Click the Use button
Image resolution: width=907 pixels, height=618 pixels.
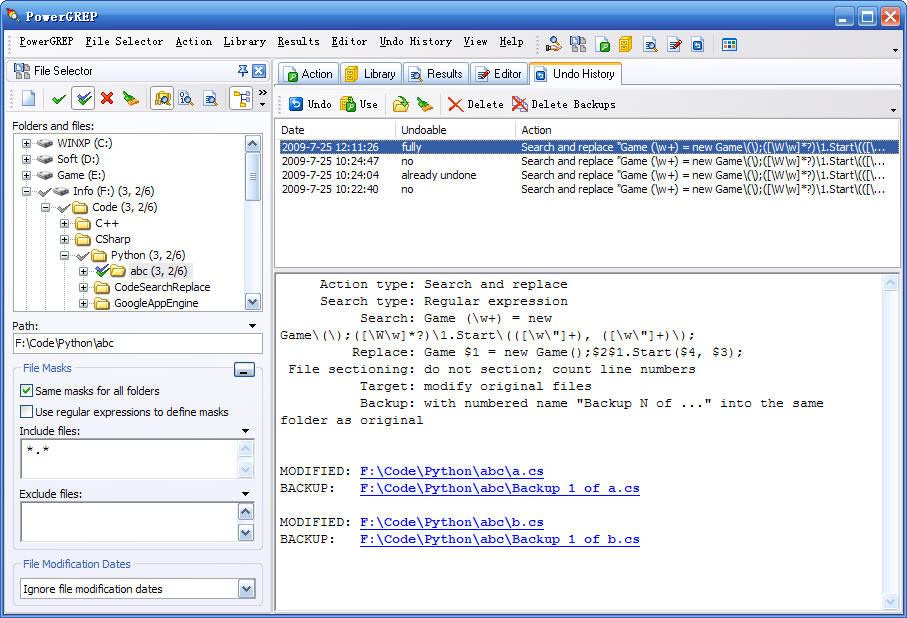[359, 104]
